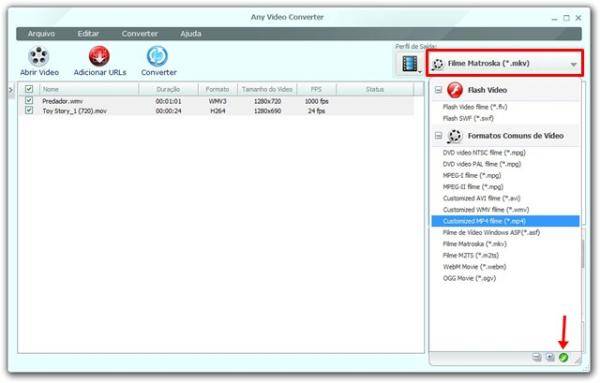The image size is (600, 383).
Task: Open the Arquivo menu
Action: click(41, 34)
